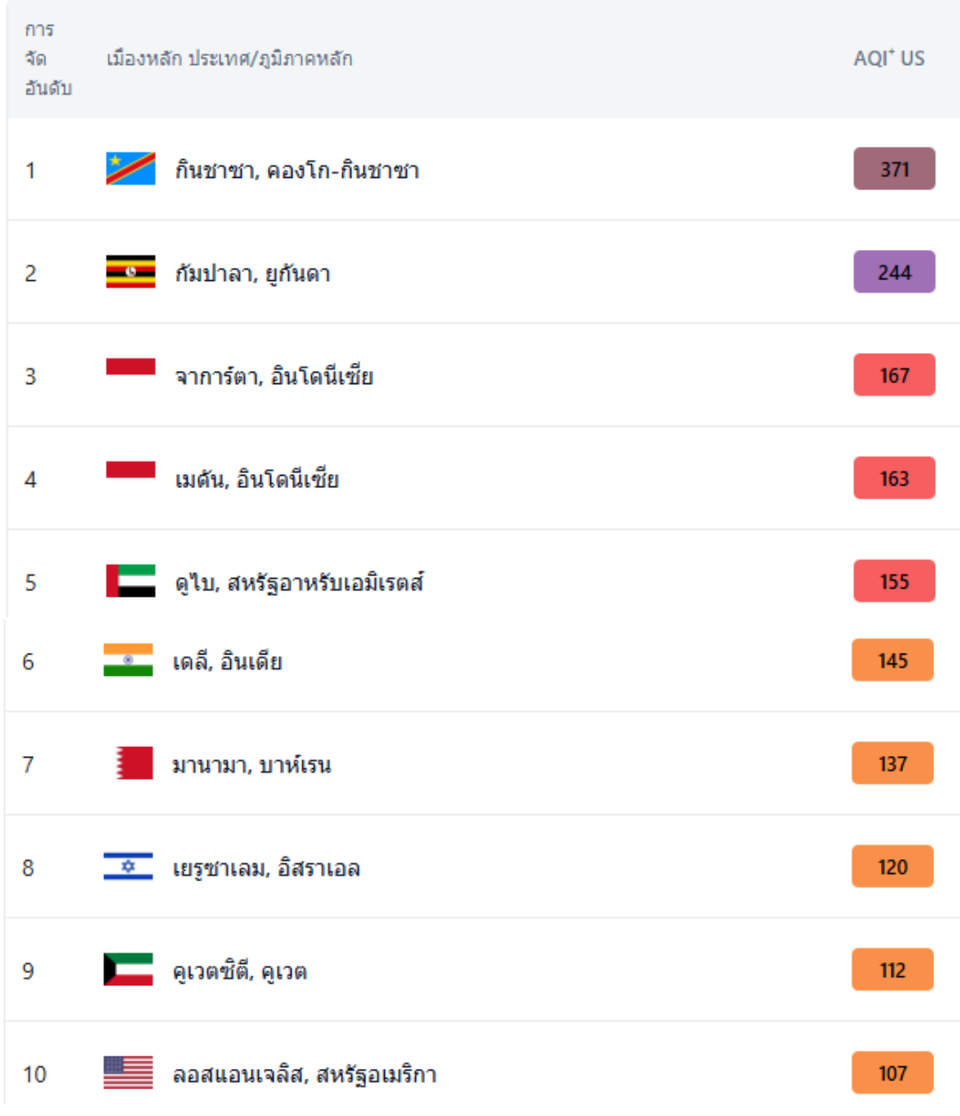Click the Israel flag beside Jerusalem
The image size is (960, 1116).
(128, 866)
